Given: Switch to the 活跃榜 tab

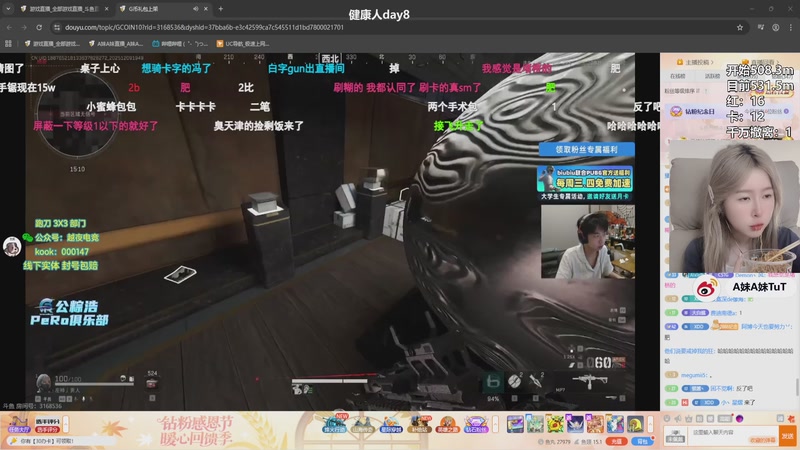Looking at the screenshot, I should click(712, 76).
